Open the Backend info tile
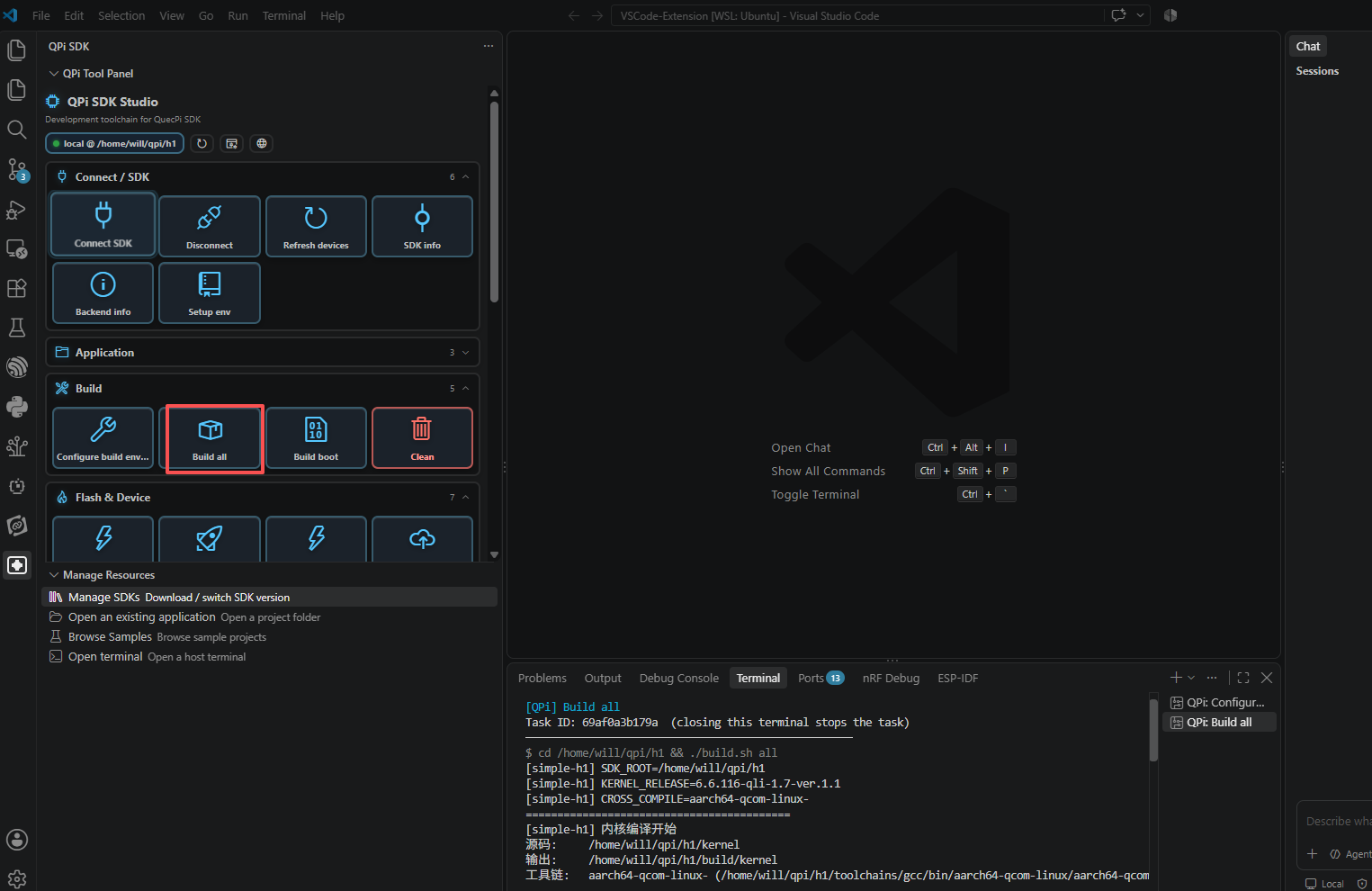 [103, 292]
